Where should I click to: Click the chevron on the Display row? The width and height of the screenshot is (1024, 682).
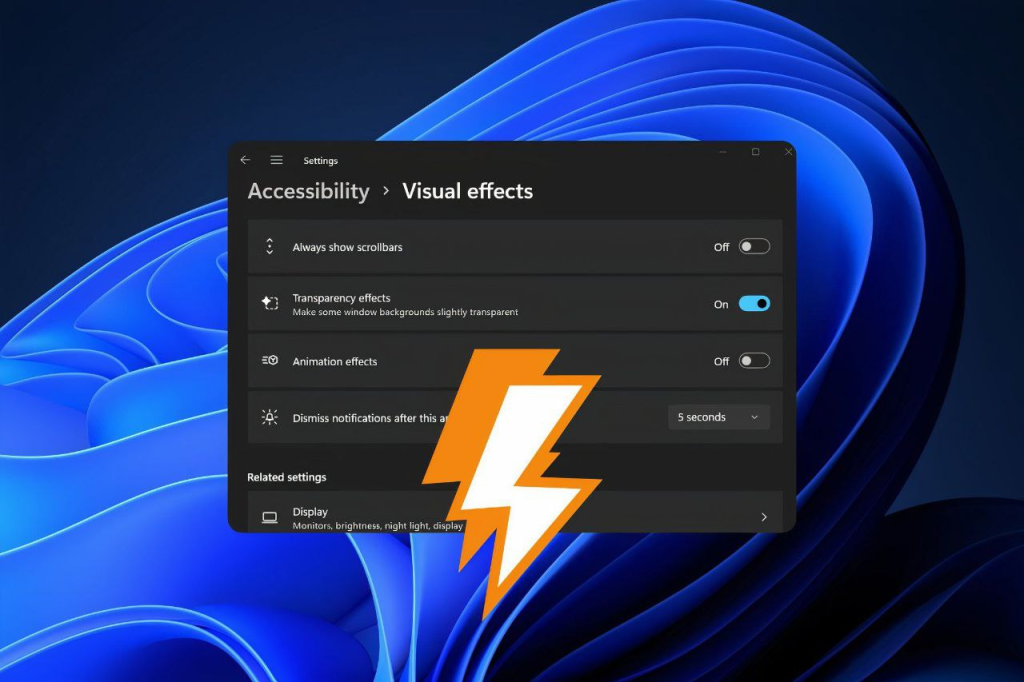click(764, 517)
